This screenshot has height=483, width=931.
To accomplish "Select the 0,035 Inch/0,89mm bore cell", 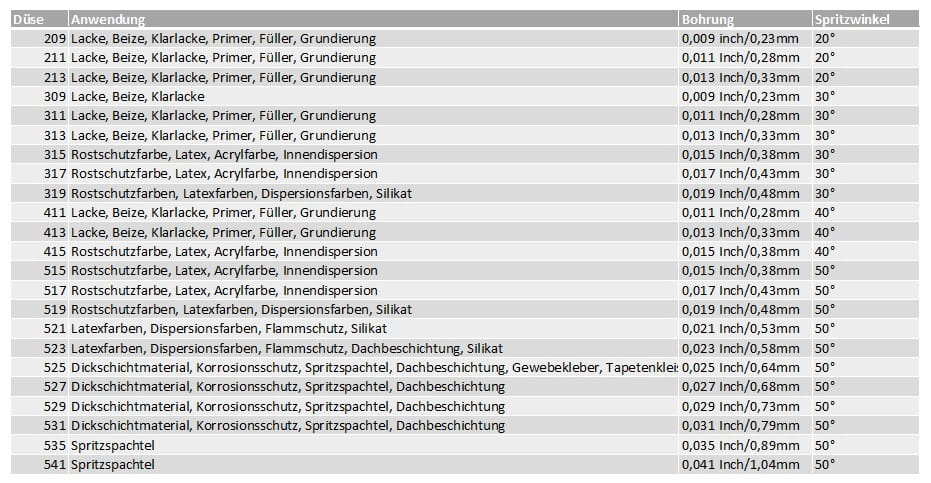I will (x=739, y=445).
